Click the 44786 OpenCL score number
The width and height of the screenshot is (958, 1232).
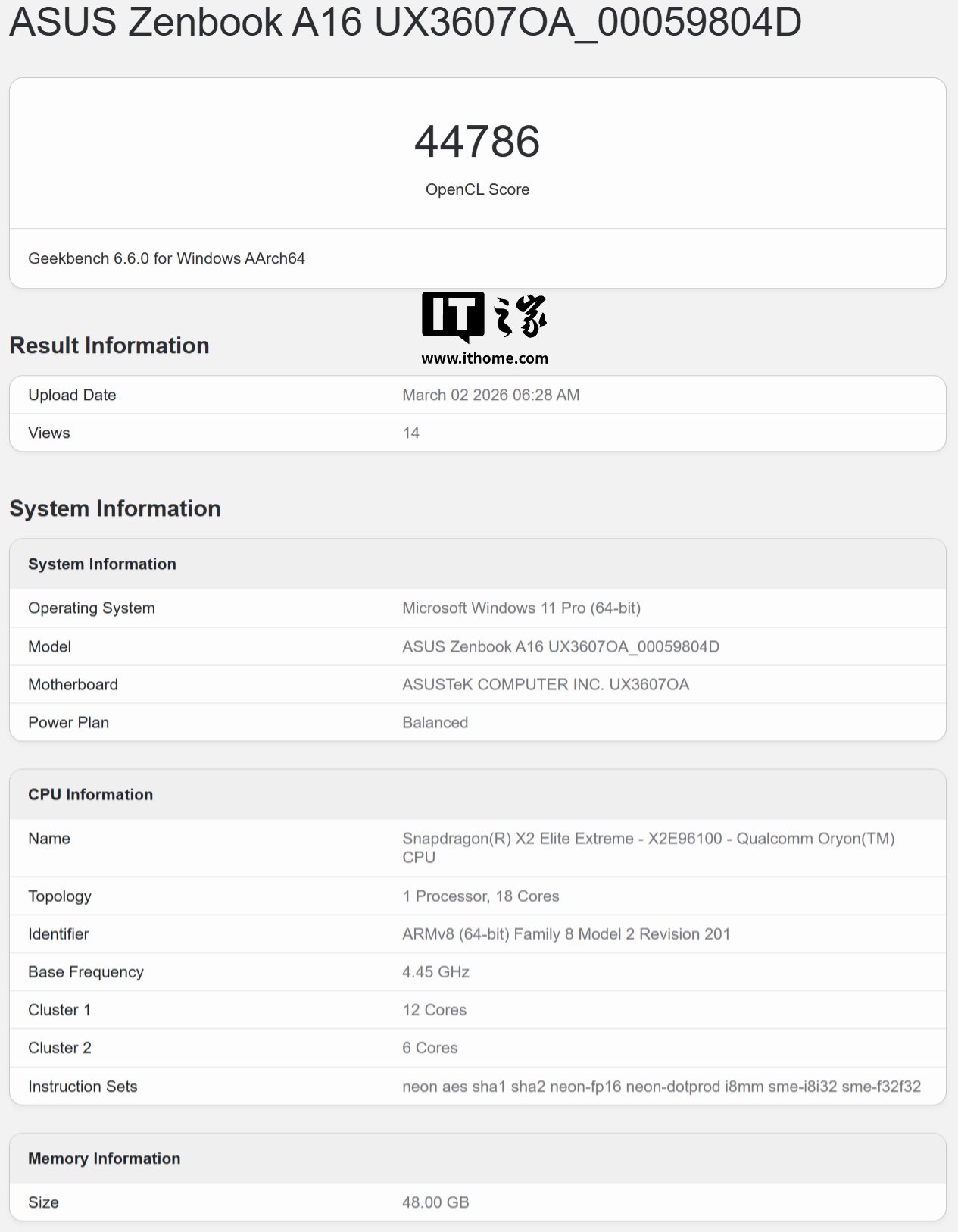[477, 142]
